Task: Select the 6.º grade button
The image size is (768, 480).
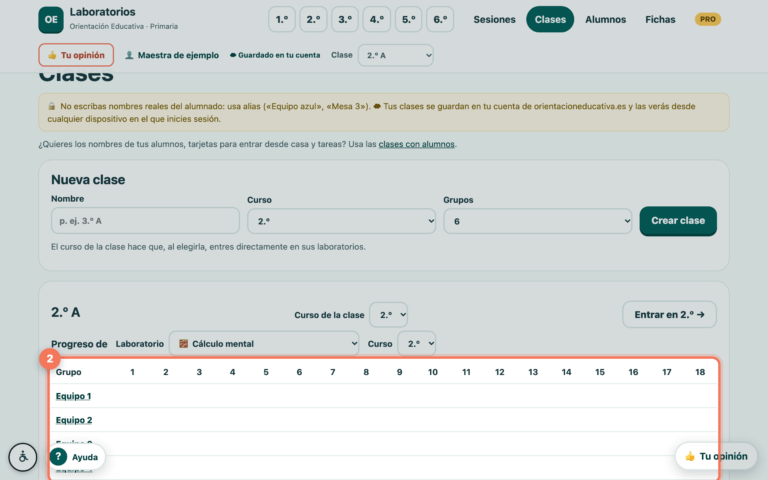Action: [x=440, y=20]
